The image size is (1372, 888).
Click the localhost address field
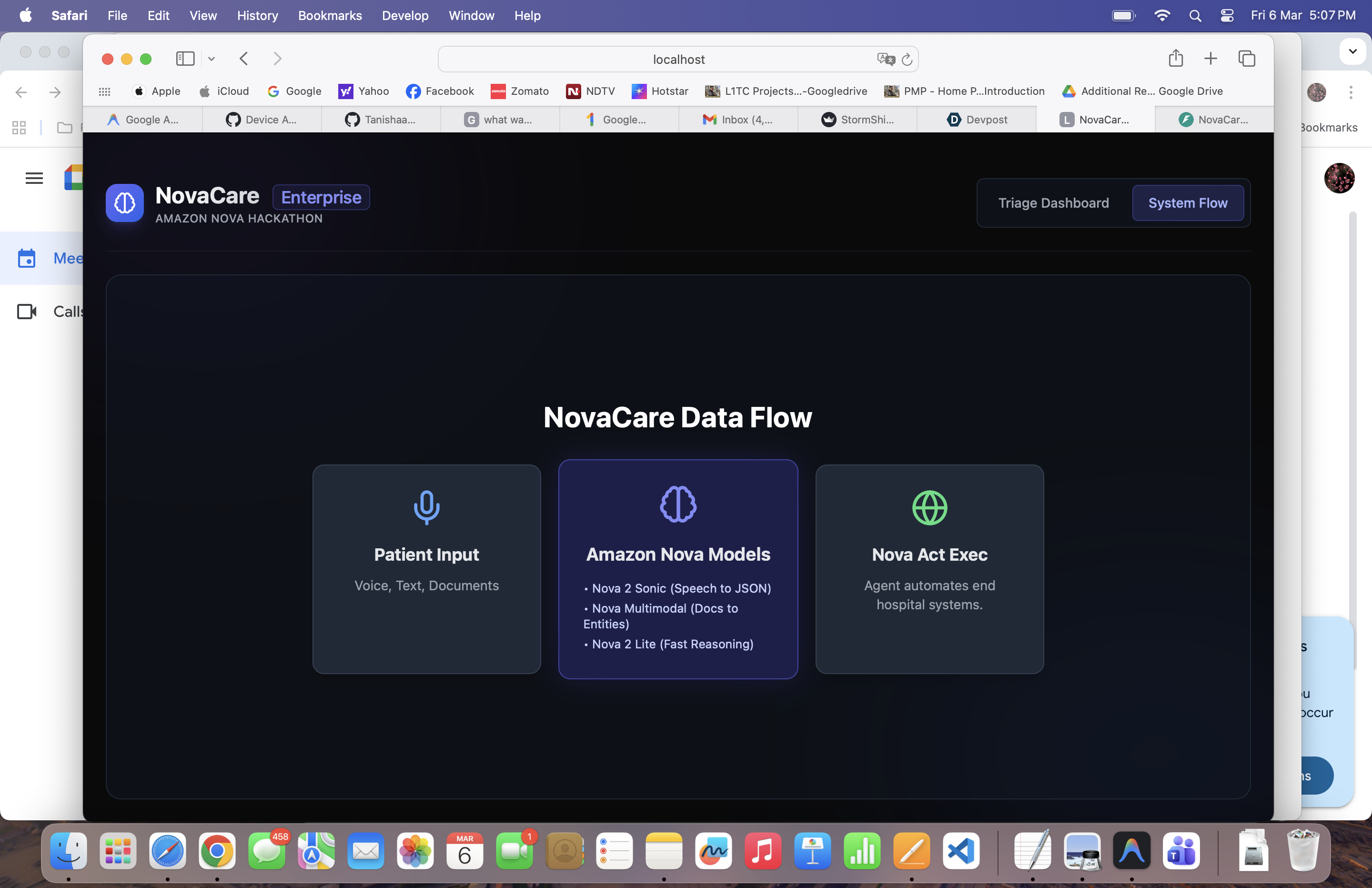click(678, 60)
